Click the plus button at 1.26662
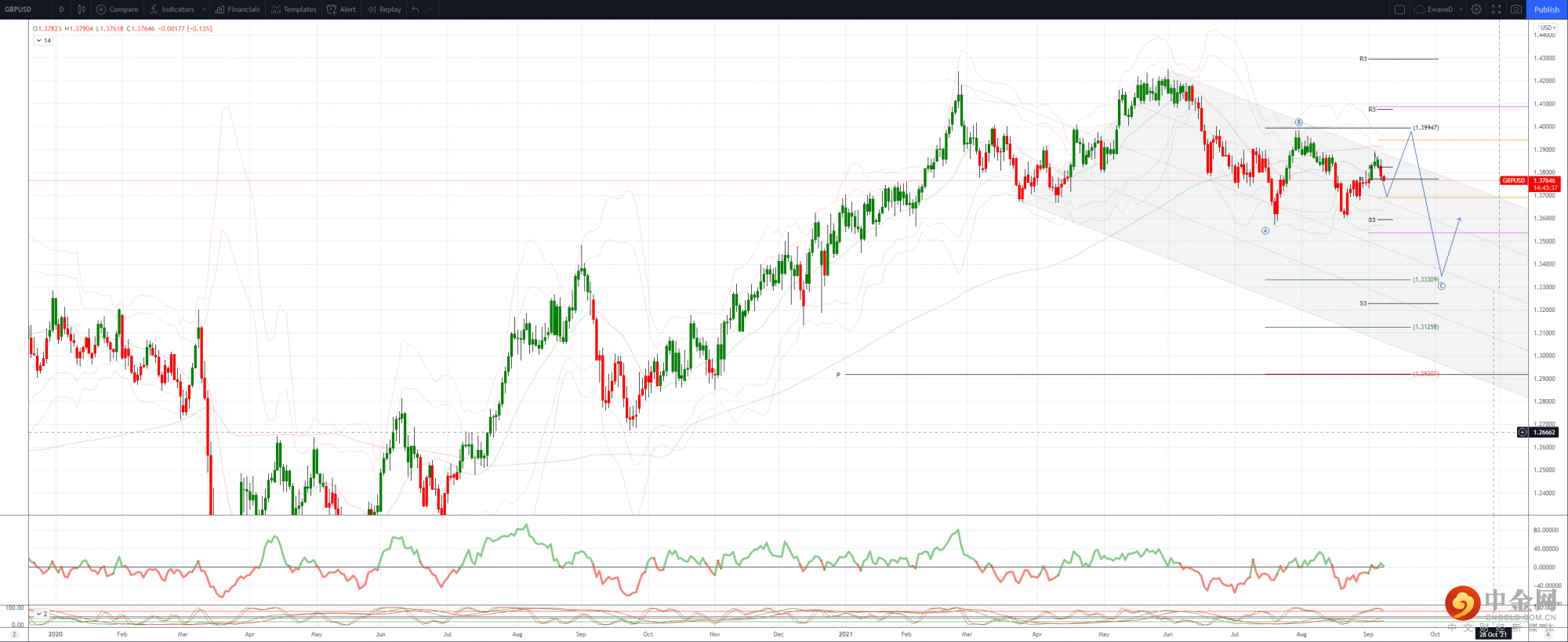 point(1523,432)
